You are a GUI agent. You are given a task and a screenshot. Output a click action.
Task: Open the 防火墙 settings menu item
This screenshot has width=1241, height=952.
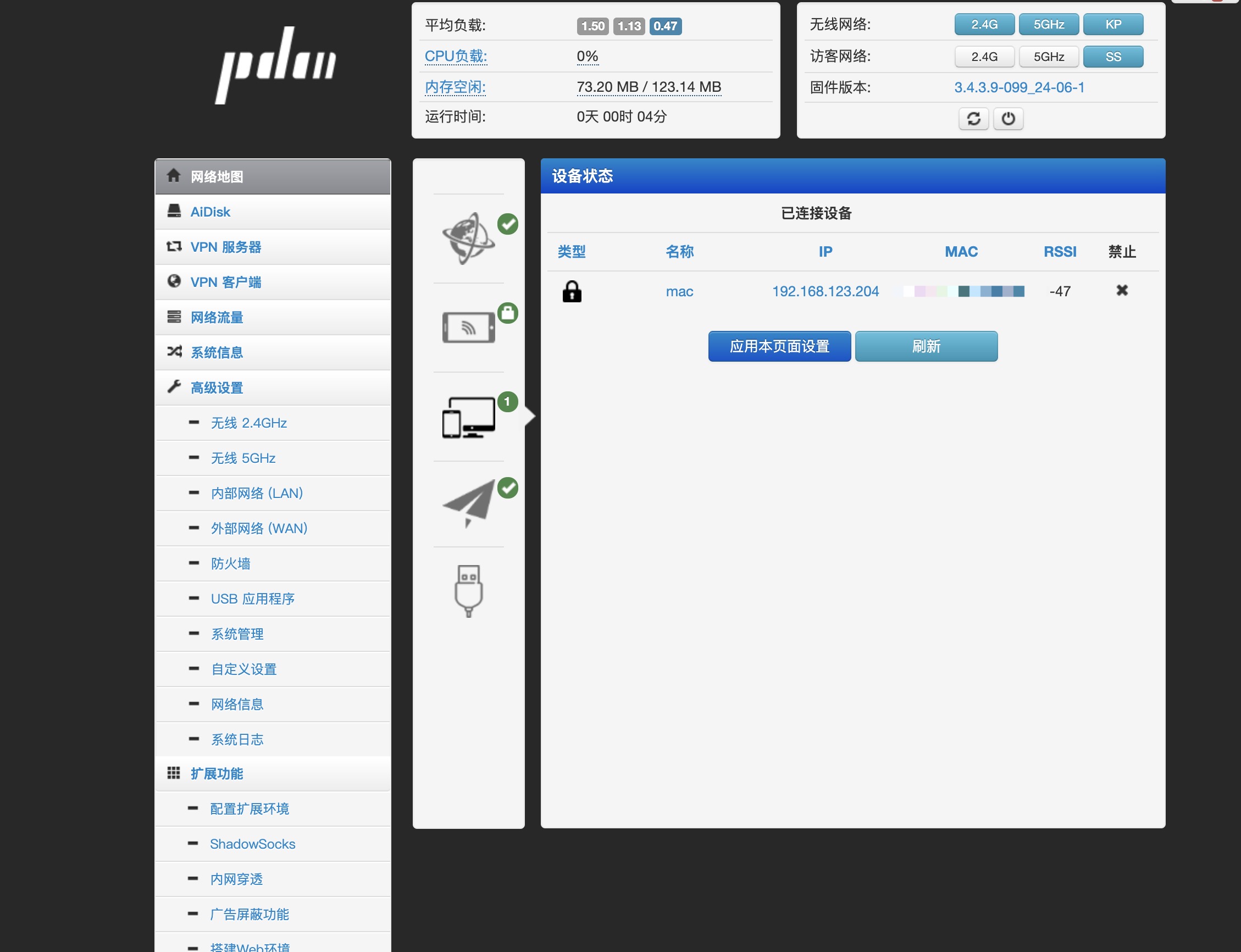pos(230,563)
